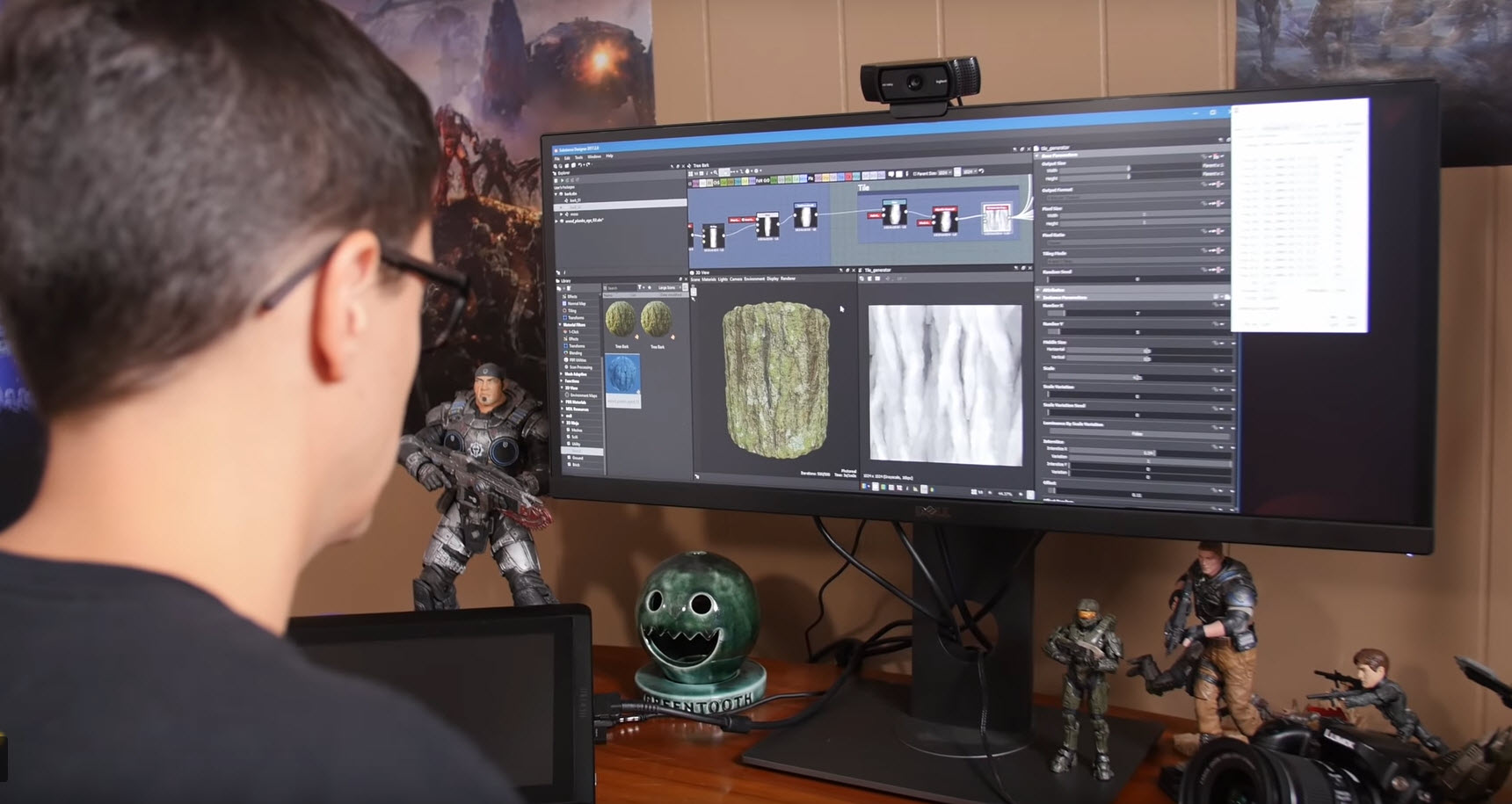Close the Library panel
The height and width of the screenshot is (804, 1512).
coord(685,280)
